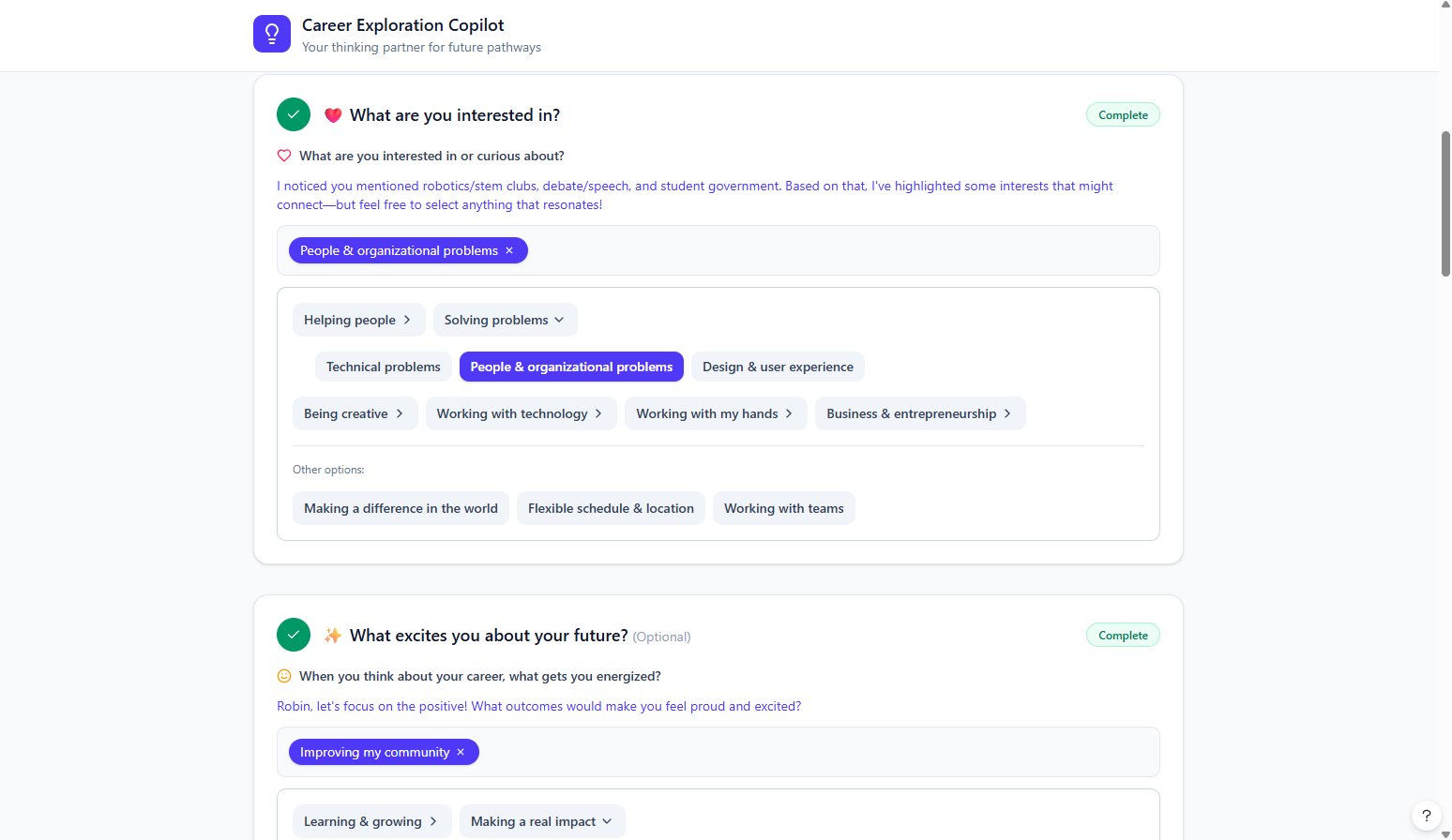Click 'What are you interested in or curious about?' text
Screen dimensions: 1452x840
pos(431,156)
